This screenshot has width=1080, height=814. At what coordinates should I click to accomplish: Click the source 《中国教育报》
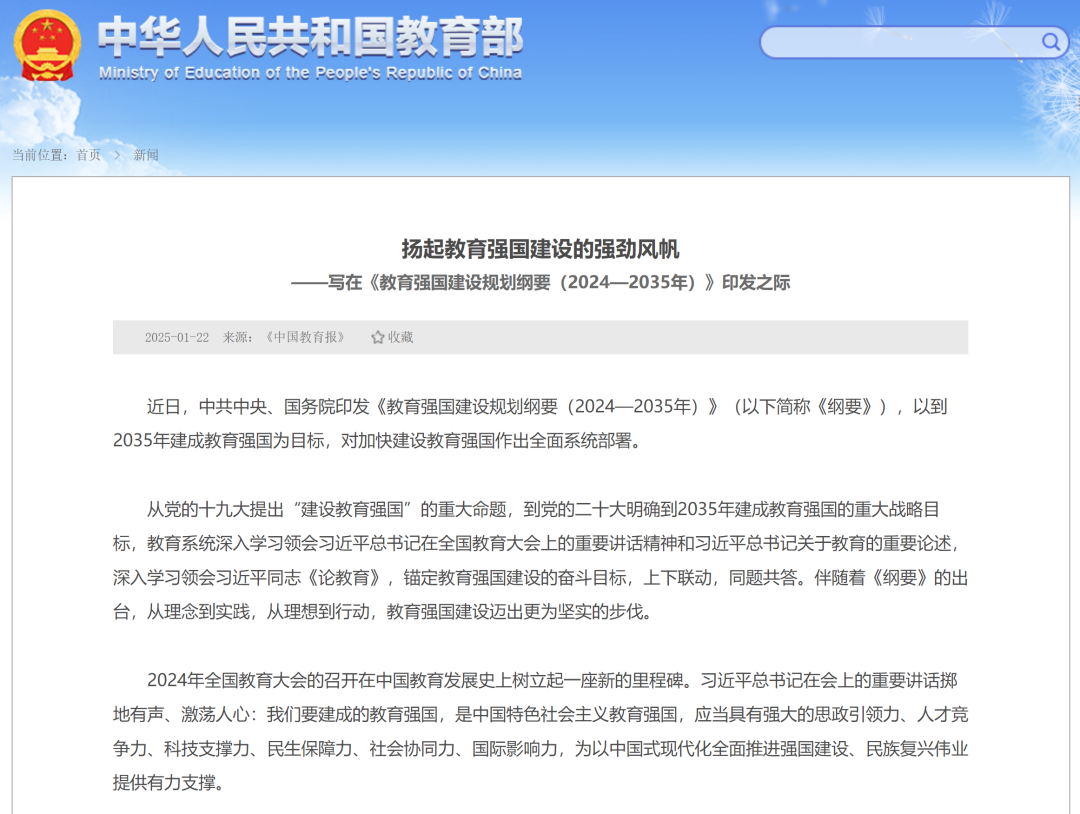coord(304,337)
